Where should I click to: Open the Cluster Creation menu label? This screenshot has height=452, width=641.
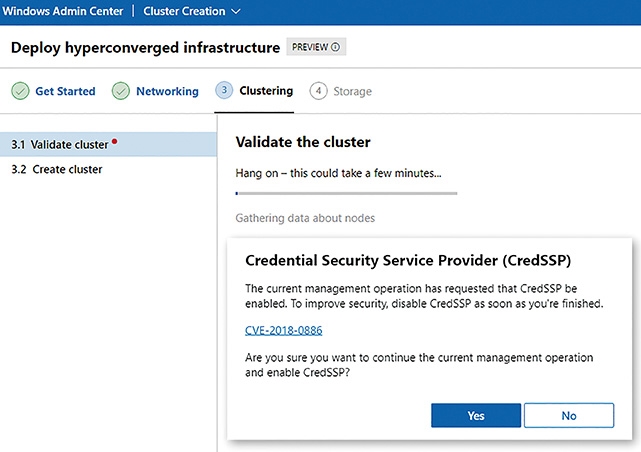[184, 11]
